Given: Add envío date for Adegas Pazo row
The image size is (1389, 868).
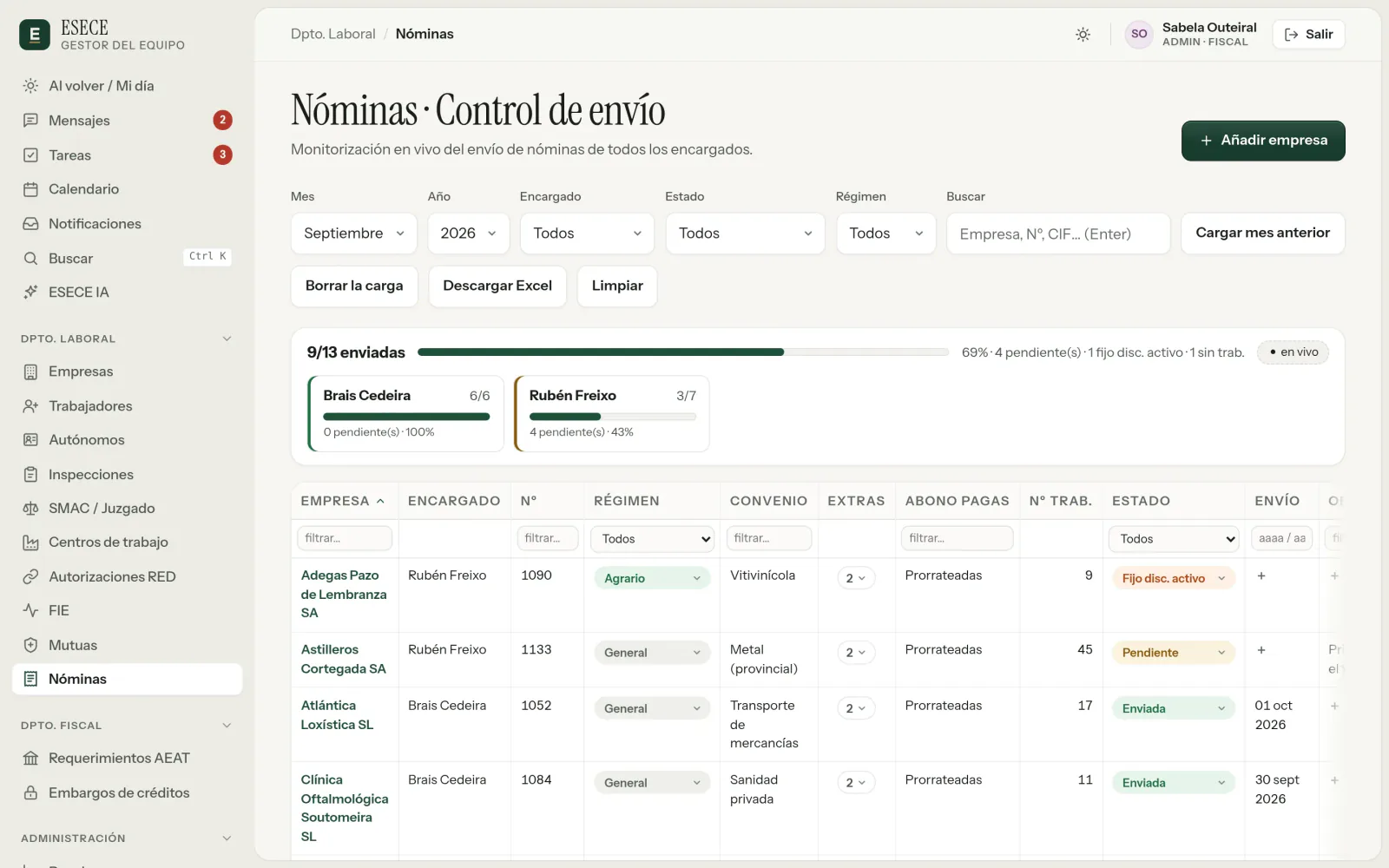Looking at the screenshot, I should pyautogui.click(x=1261, y=576).
